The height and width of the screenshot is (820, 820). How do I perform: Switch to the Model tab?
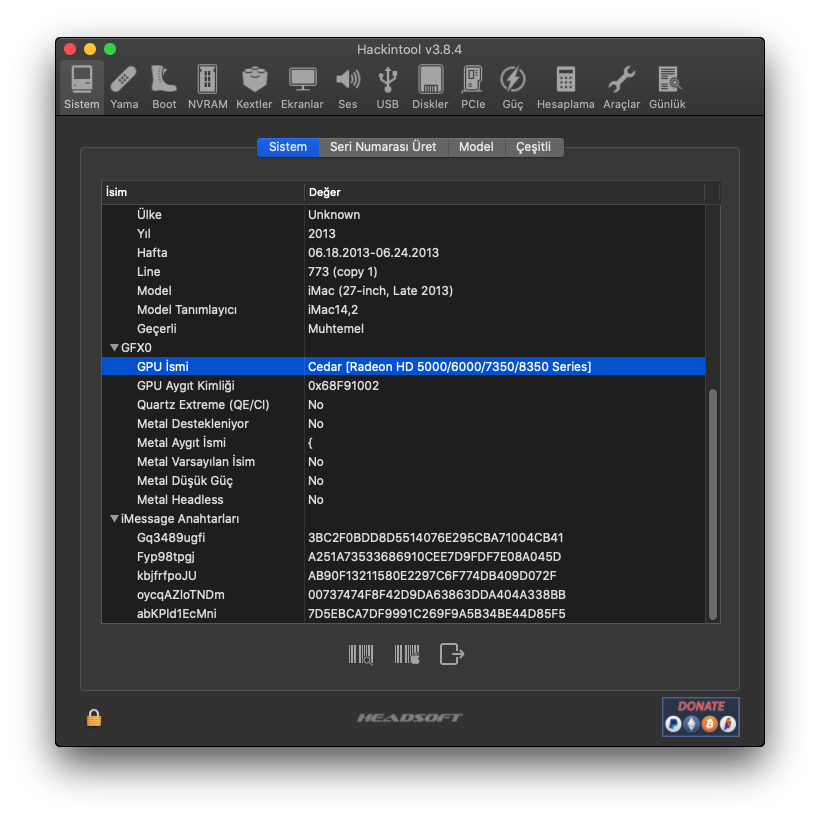[476, 147]
